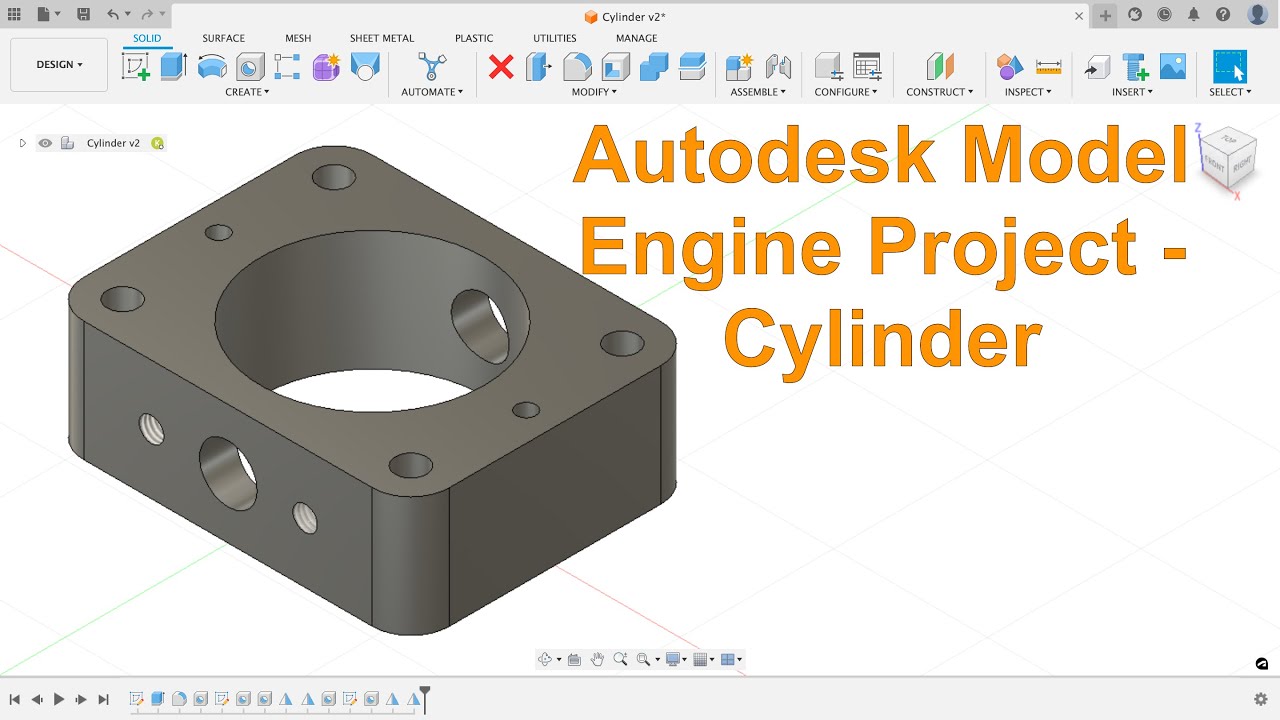Viewport: 1280px width, 720px height.
Task: Open the Joint tool
Action: [x=778, y=67]
